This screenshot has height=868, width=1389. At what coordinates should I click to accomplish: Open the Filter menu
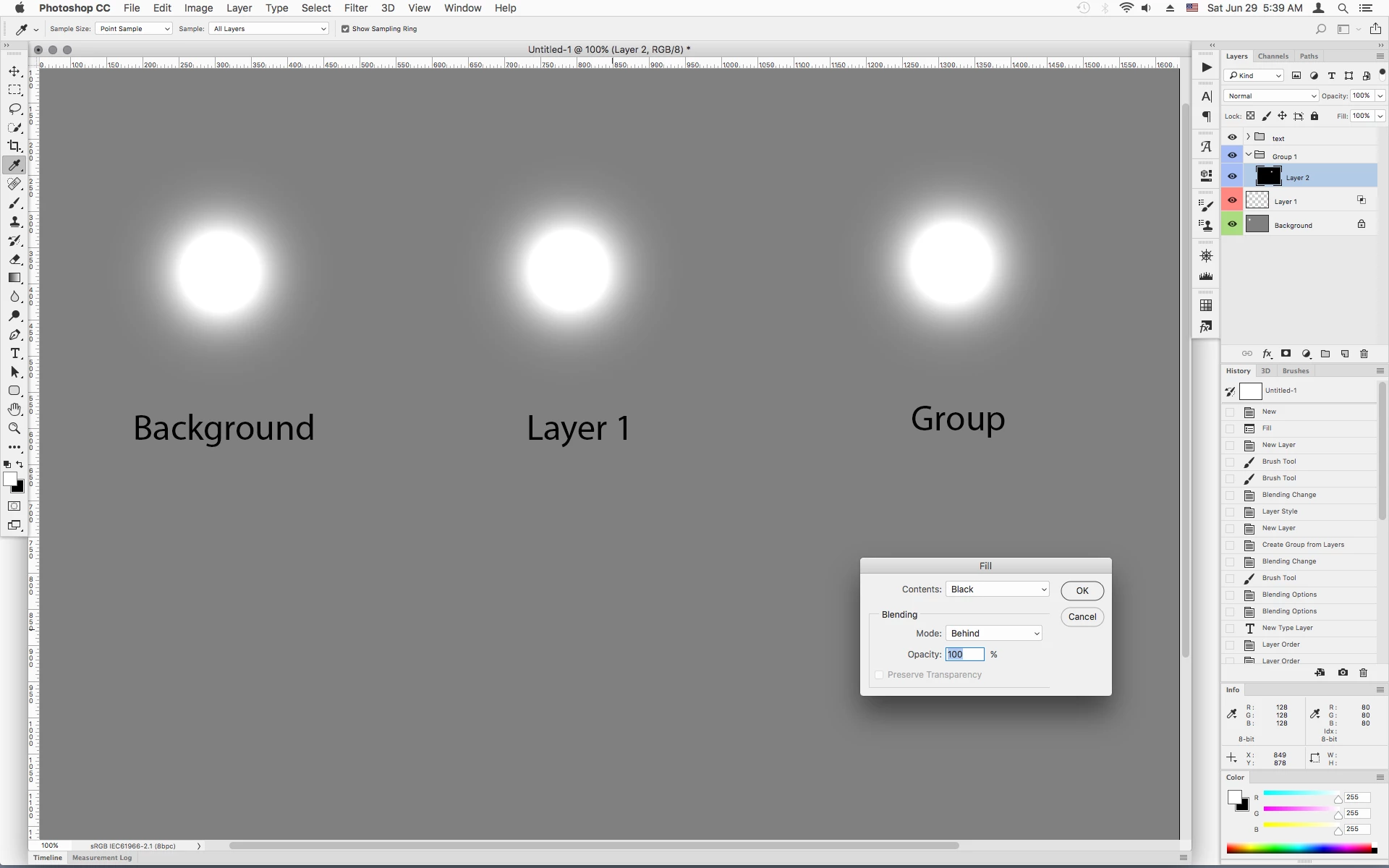(355, 8)
